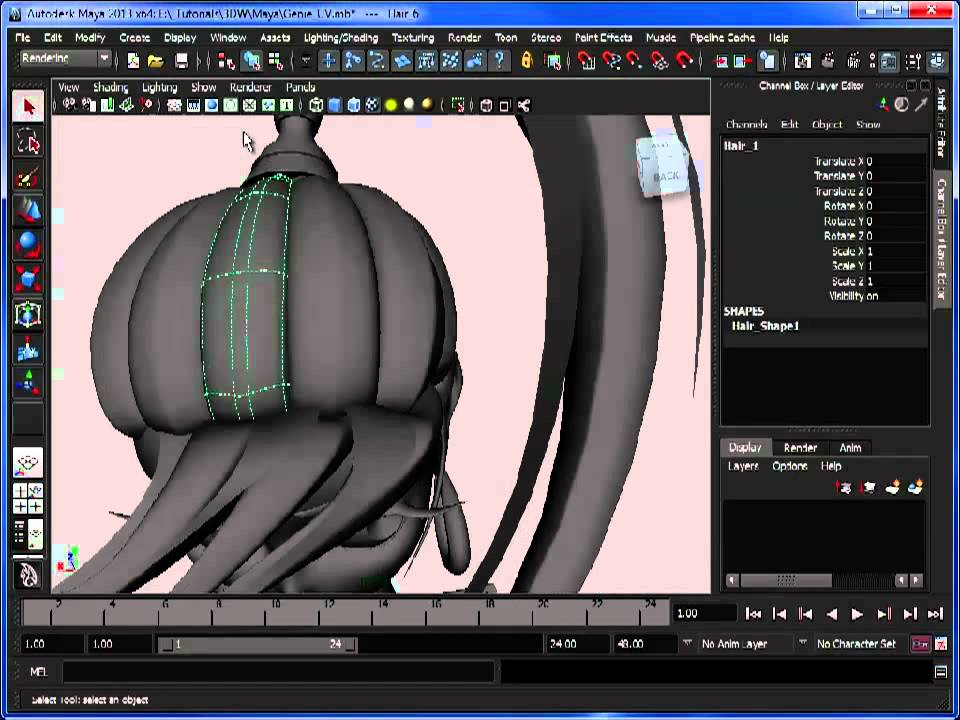Play the animation forward

(x=857, y=614)
